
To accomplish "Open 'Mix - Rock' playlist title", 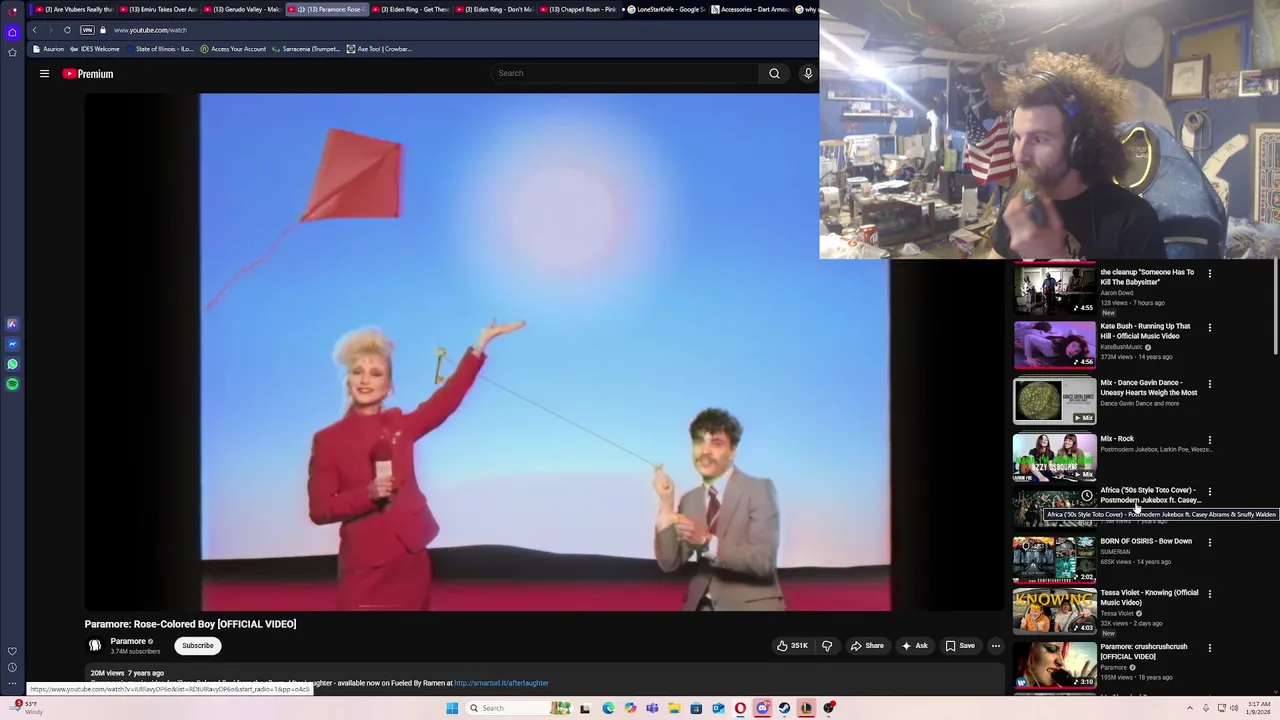I will (1117, 439).
